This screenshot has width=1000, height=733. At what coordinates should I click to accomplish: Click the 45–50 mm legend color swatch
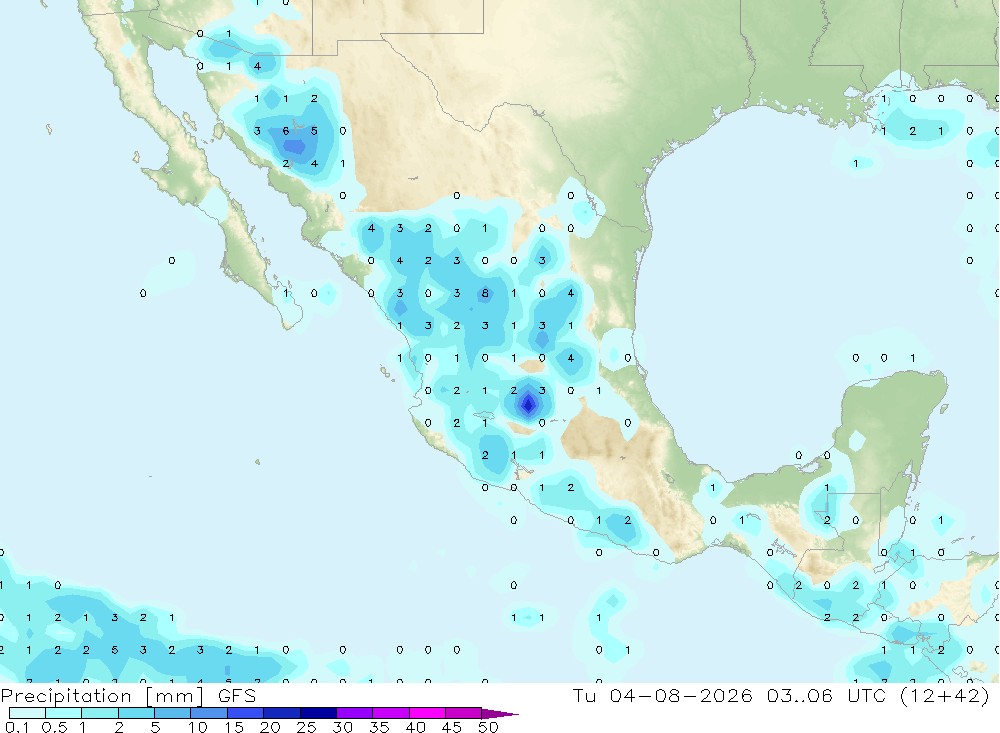pyautogui.click(x=464, y=713)
